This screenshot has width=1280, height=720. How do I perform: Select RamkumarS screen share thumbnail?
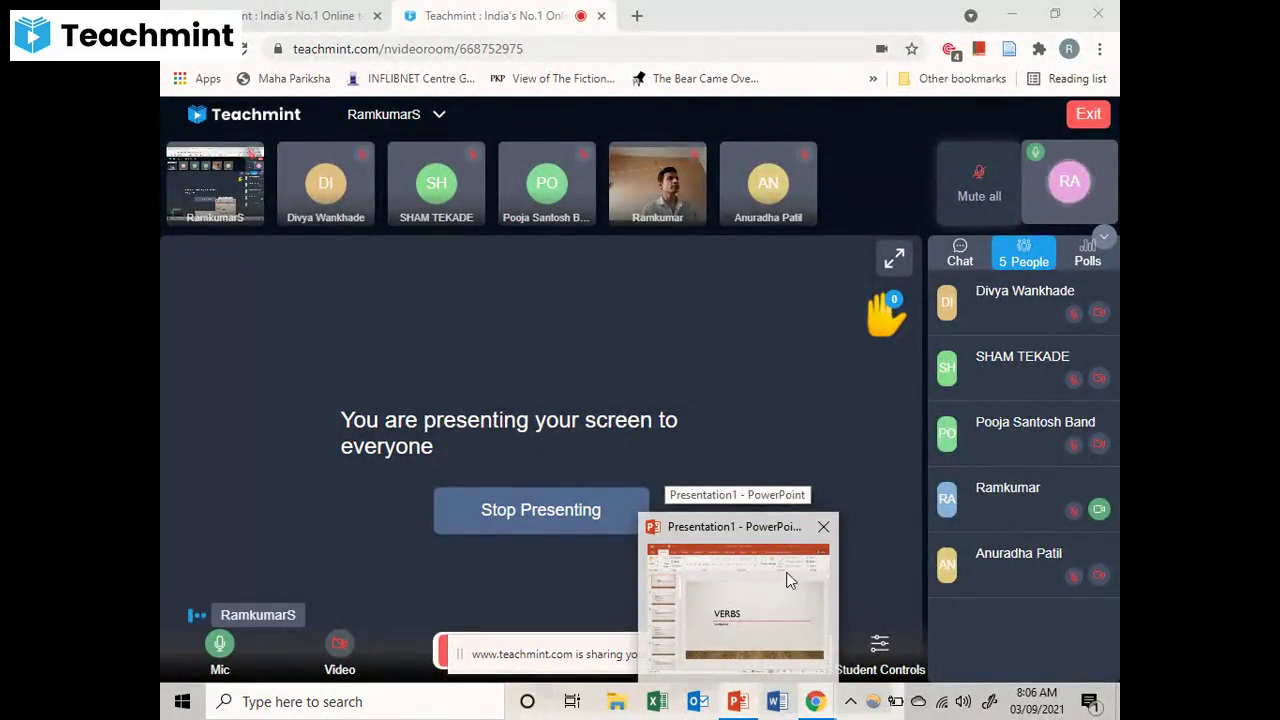[x=215, y=184]
